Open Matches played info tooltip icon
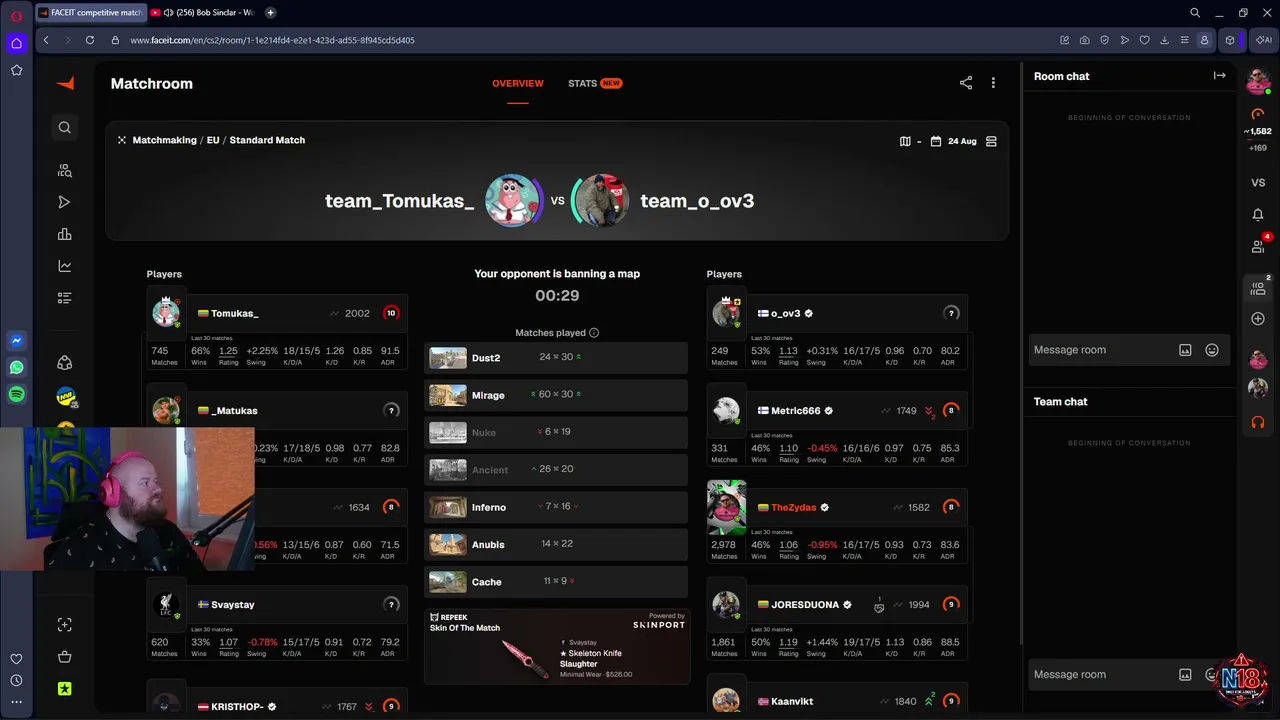Screen dimensions: 1280x720 tap(594, 333)
